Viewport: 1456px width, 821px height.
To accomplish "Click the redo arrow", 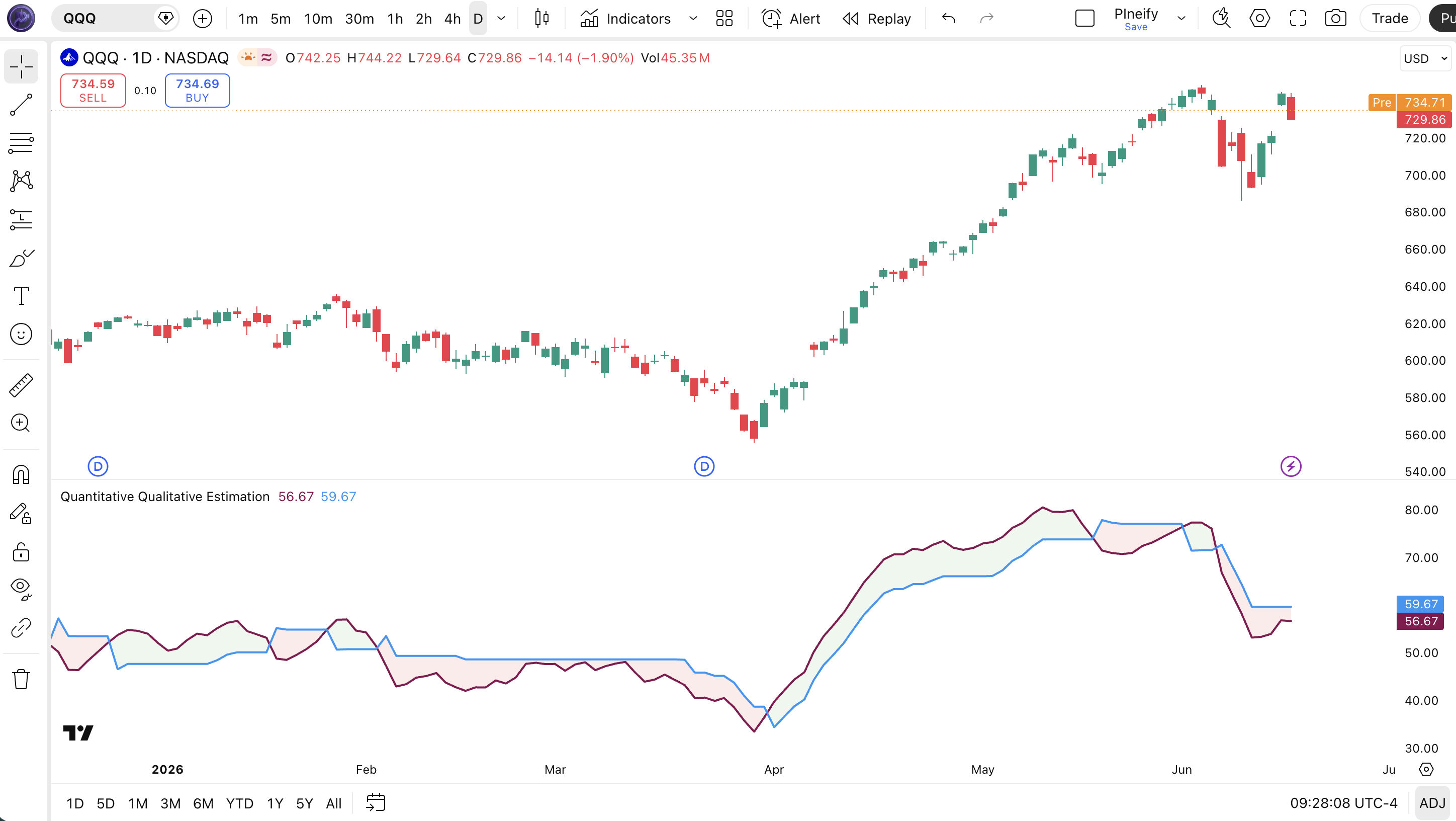I will tap(986, 19).
